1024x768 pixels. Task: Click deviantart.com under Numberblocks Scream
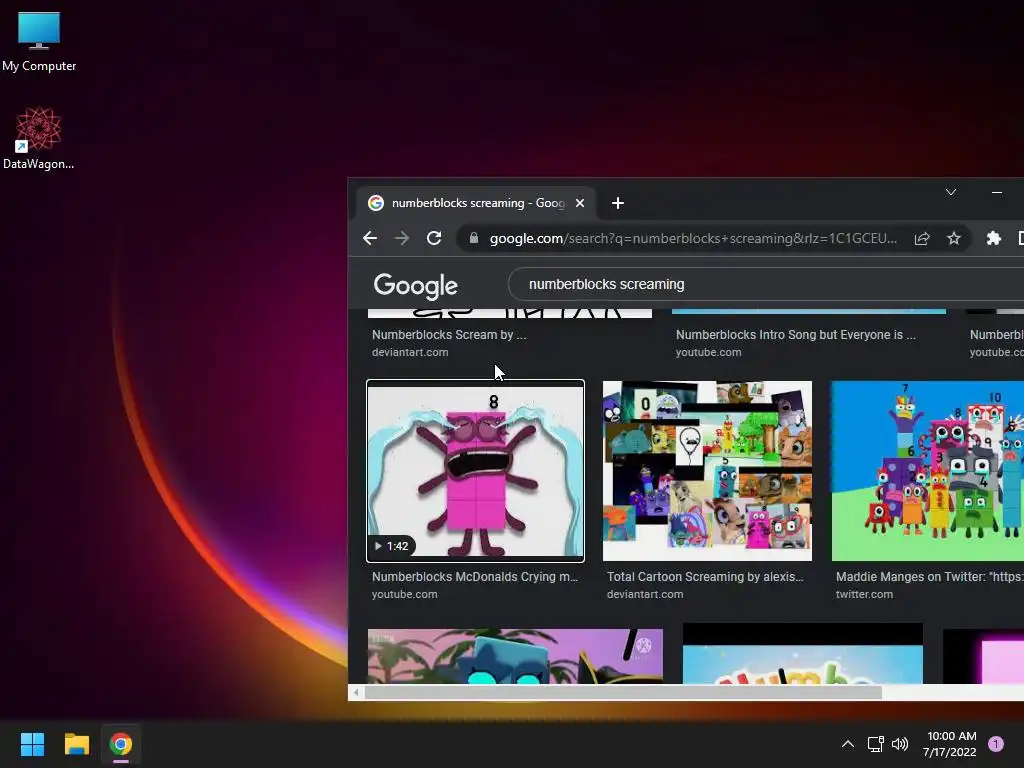(410, 352)
